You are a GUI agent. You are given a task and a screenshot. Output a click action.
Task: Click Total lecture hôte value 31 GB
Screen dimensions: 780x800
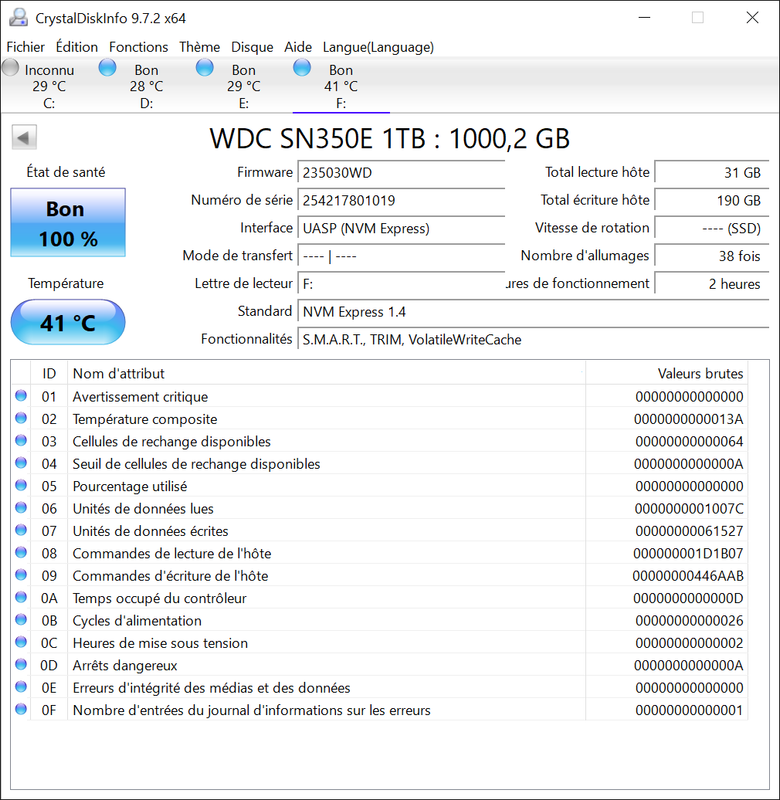(712, 172)
